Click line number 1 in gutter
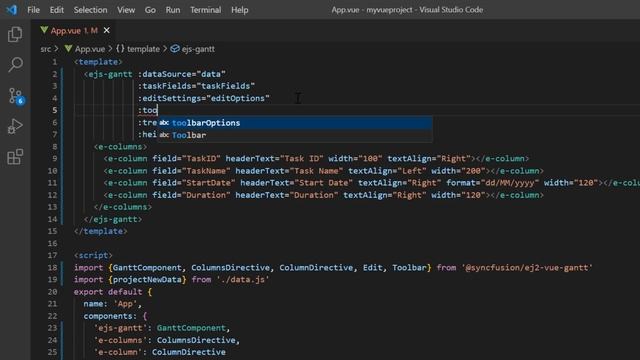This screenshot has height=360, width=640. [x=55, y=62]
